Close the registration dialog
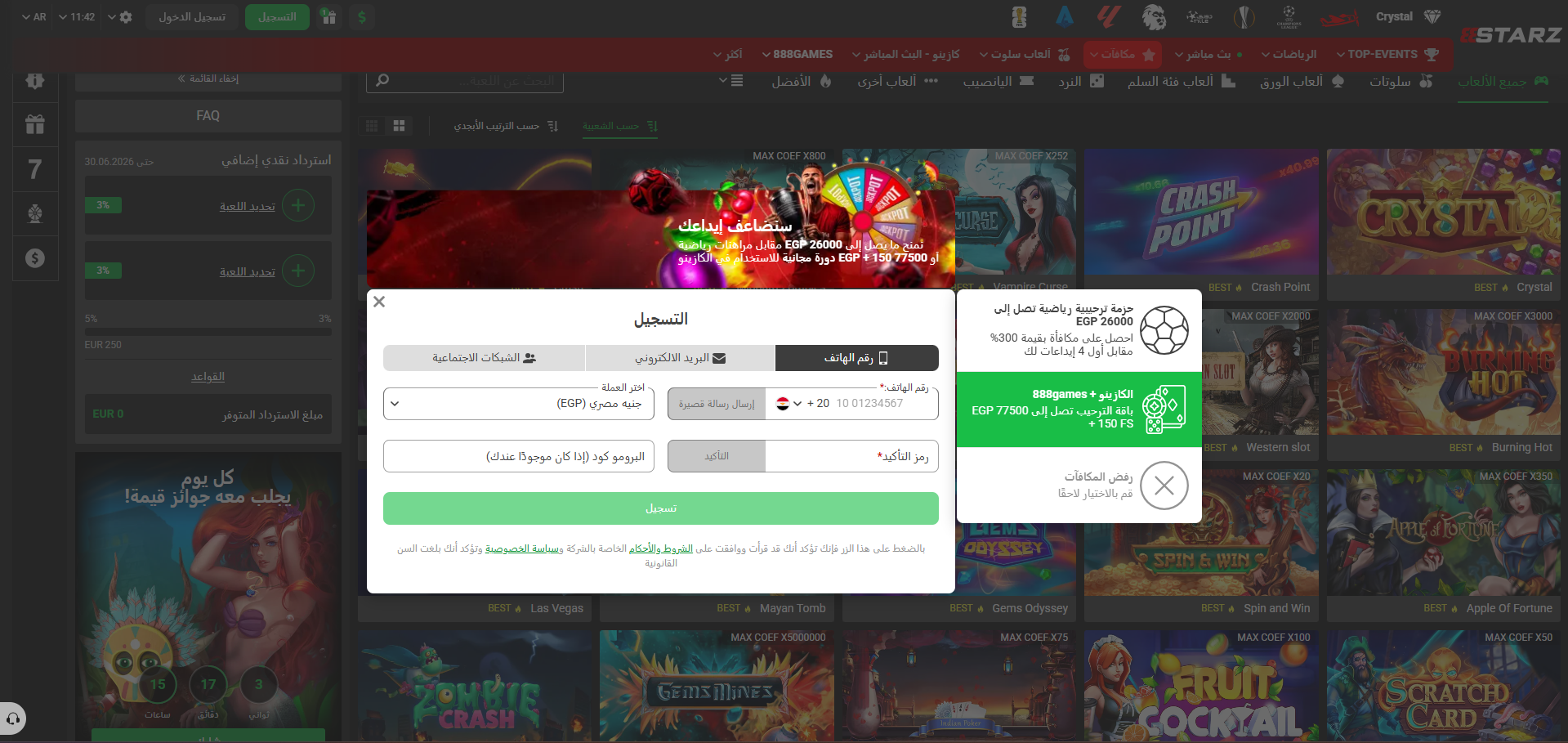The image size is (1568, 743). pyautogui.click(x=379, y=302)
